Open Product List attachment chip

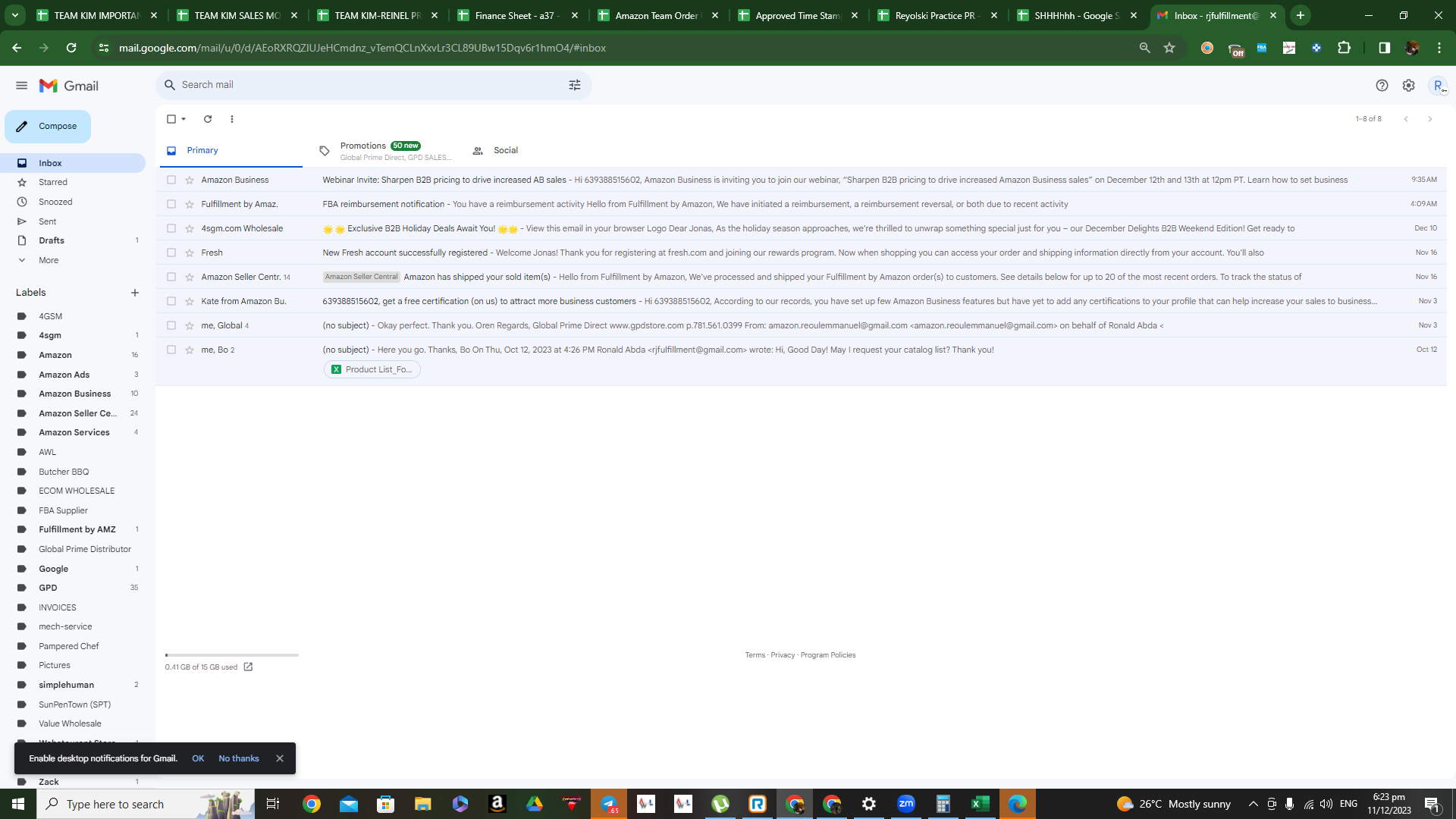(x=372, y=370)
